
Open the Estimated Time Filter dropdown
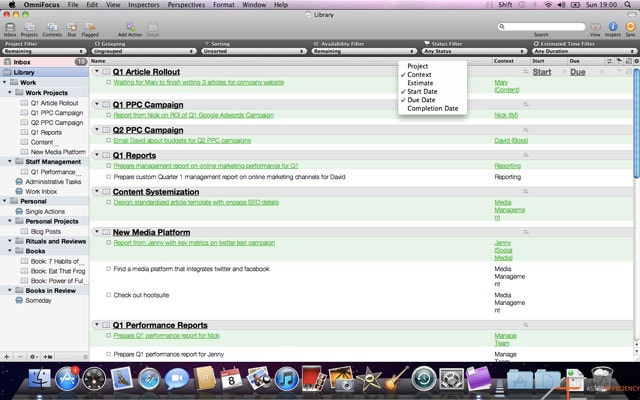pos(584,51)
